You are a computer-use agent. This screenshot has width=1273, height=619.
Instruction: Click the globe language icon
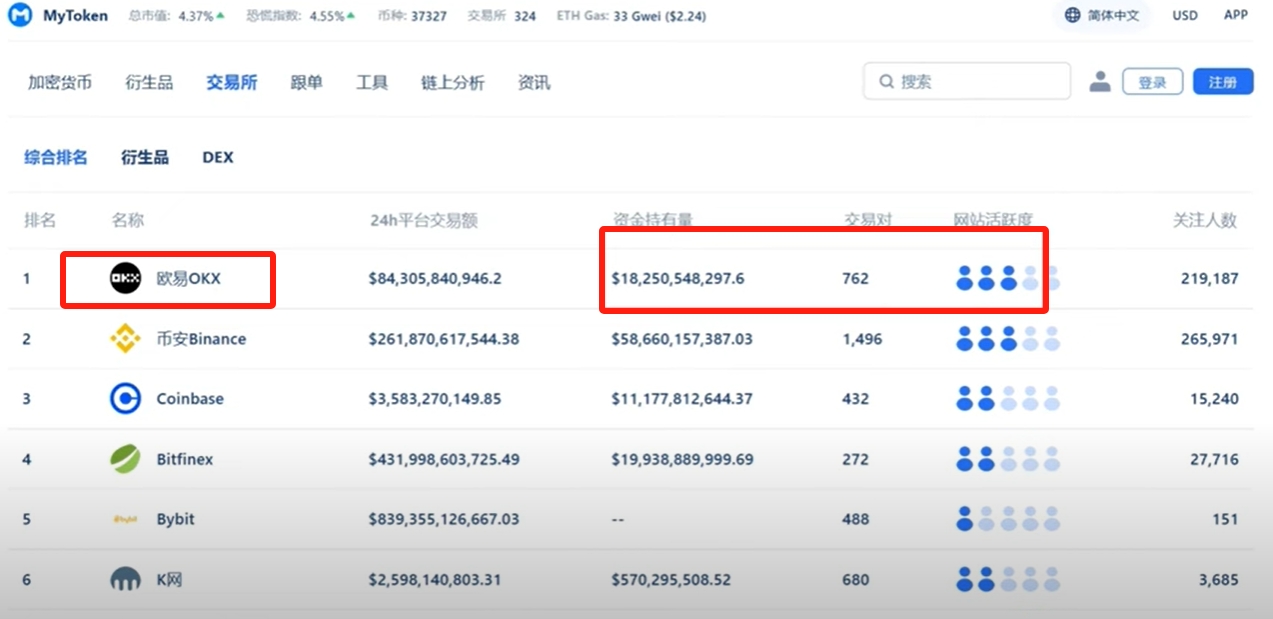tap(1073, 15)
